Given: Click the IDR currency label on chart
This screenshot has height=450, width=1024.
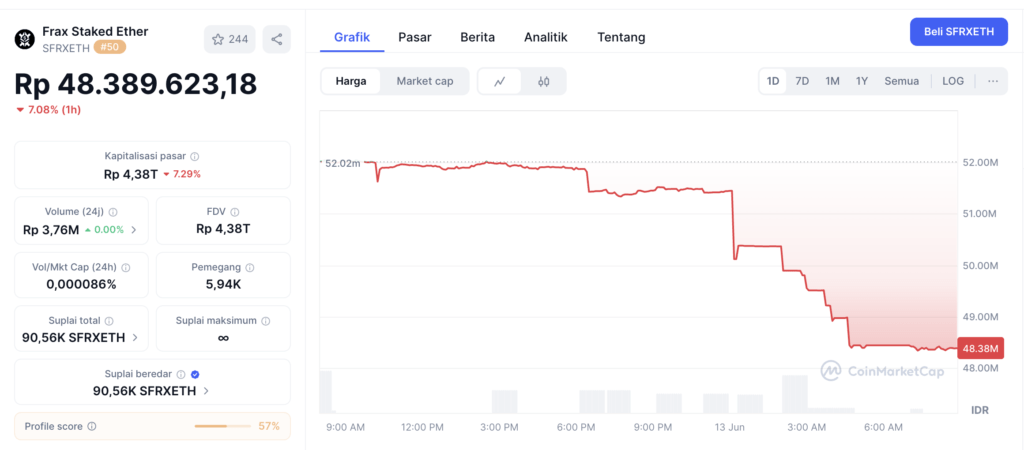Looking at the screenshot, I should [980, 411].
